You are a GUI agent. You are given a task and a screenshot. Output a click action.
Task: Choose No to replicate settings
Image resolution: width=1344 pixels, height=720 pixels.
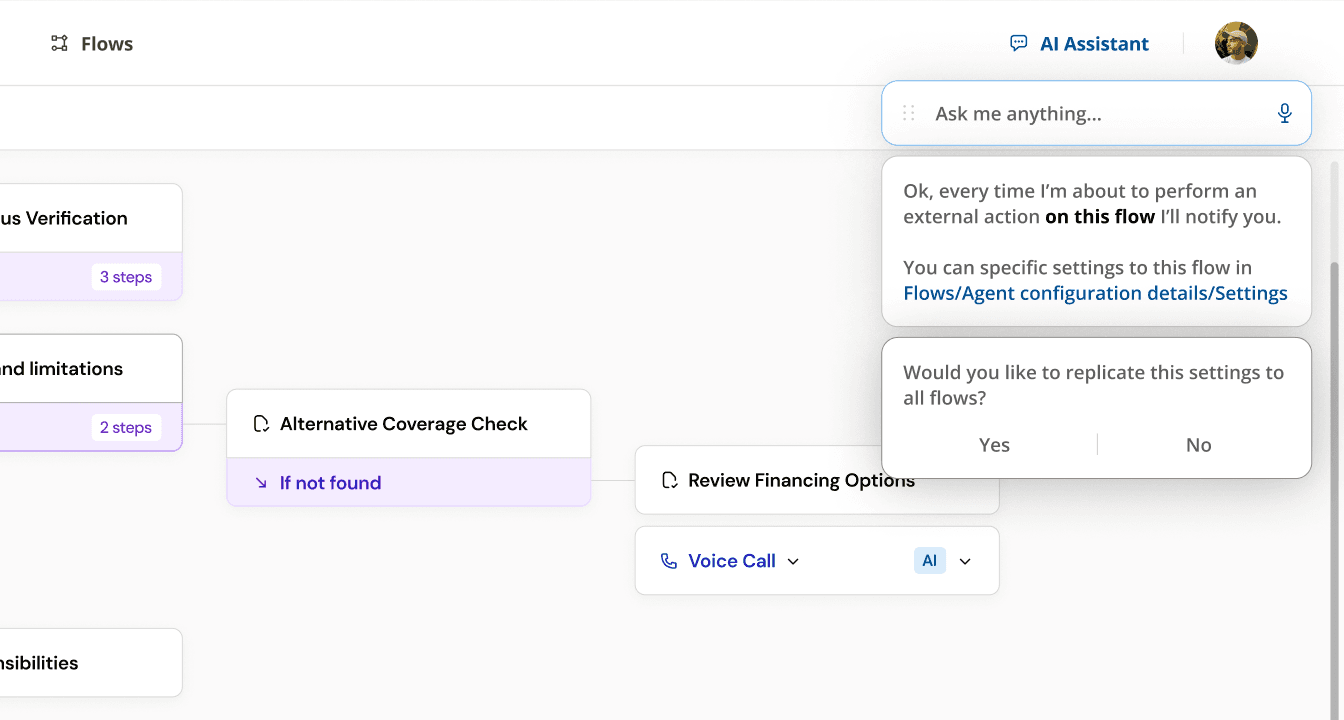(1198, 445)
